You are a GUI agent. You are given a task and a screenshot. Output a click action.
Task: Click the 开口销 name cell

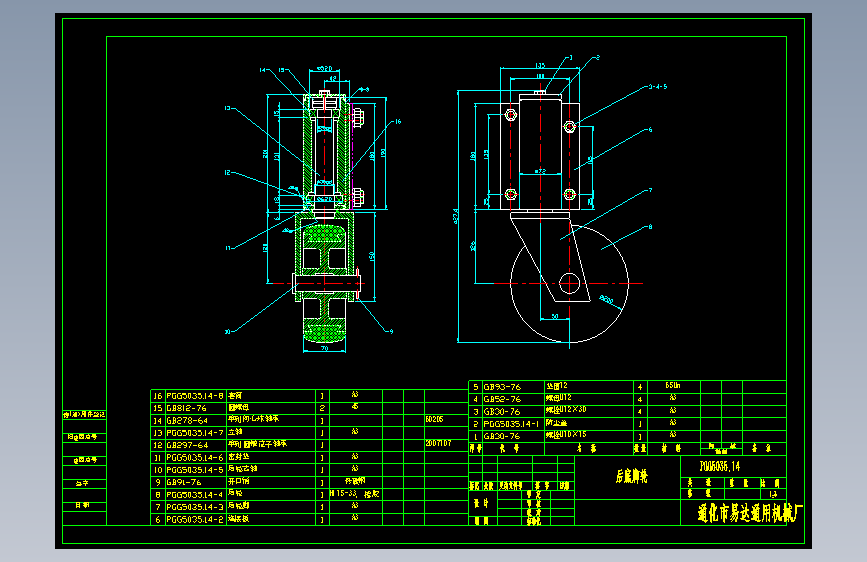tap(239, 481)
